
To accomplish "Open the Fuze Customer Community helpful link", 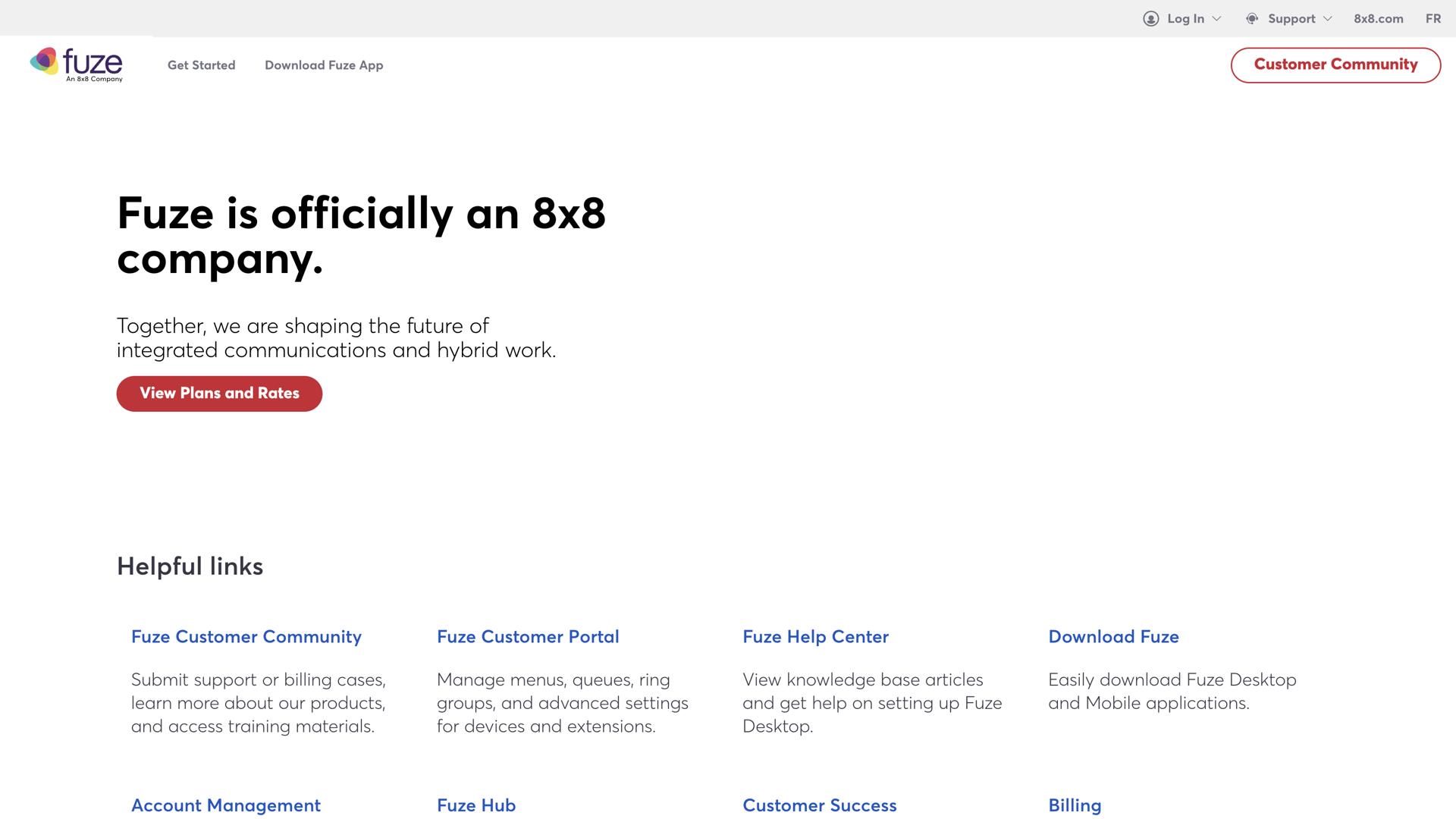I will [x=246, y=637].
